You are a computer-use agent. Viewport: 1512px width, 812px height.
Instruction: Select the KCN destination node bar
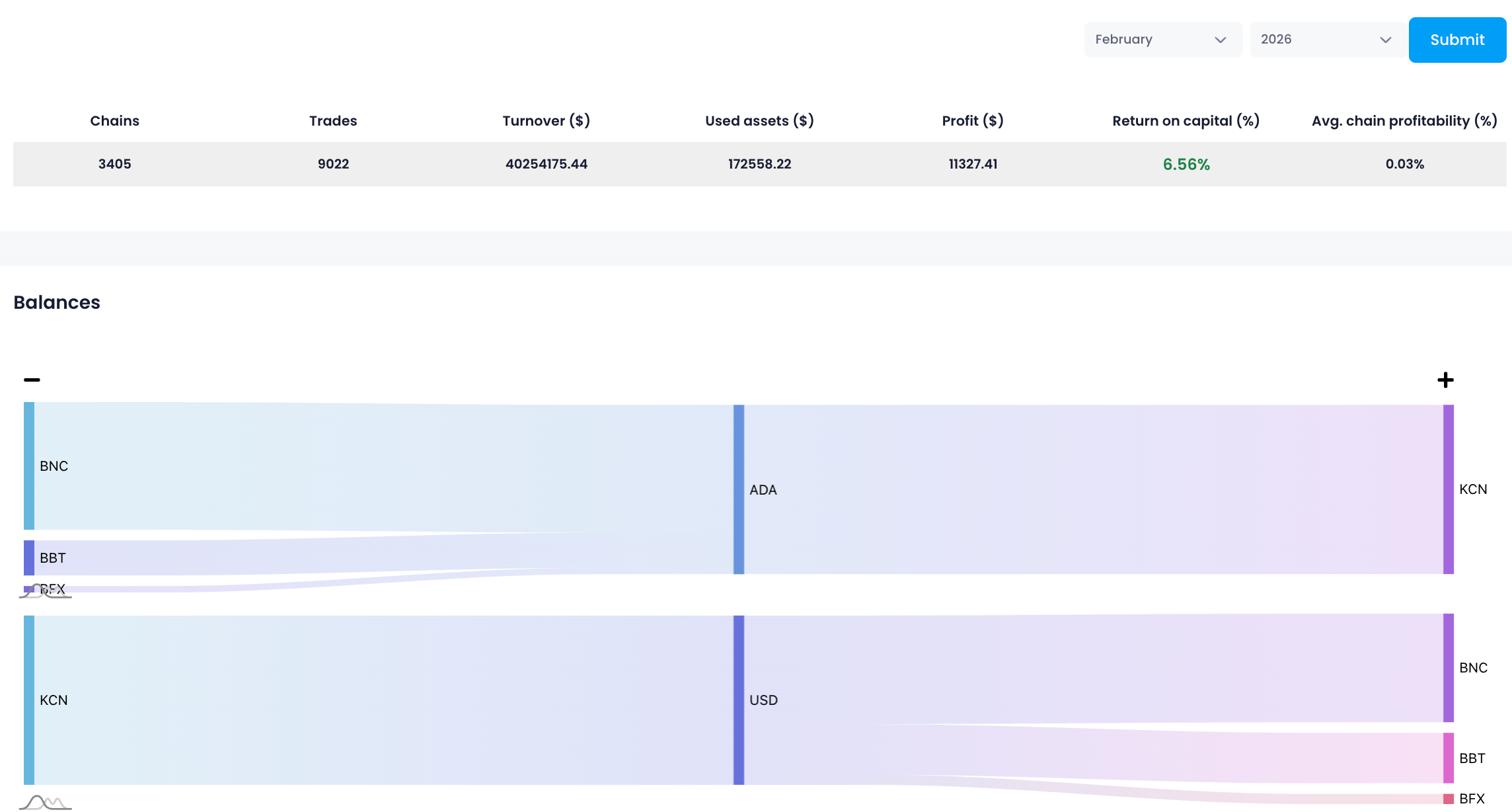tap(1449, 489)
